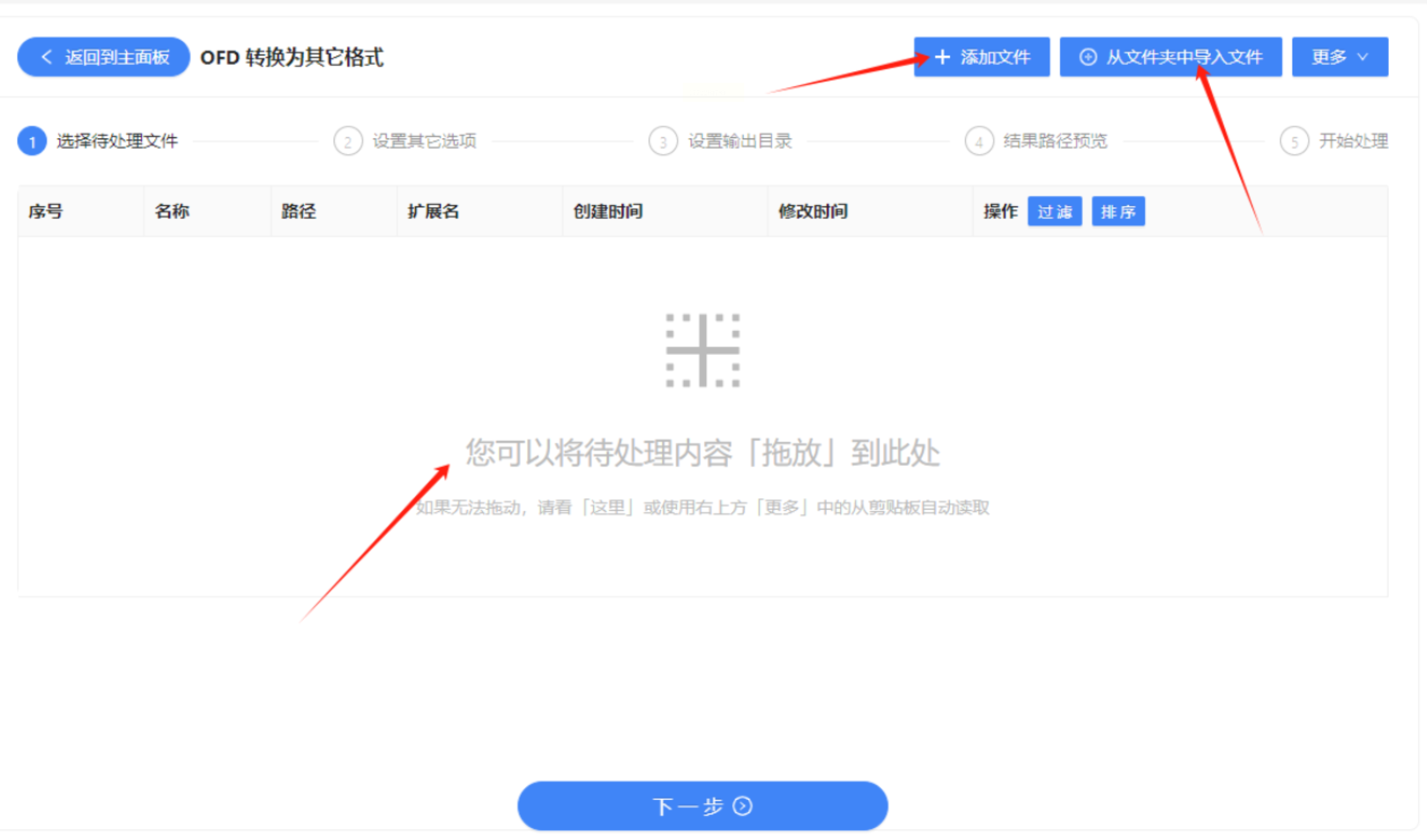Click the circled arrow on 下一步
1427x840 pixels.
pyautogui.click(x=743, y=806)
